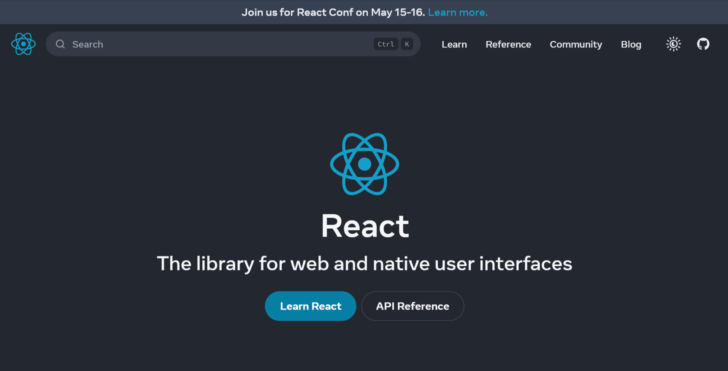
Task: Open the Reference nav item
Action: [x=508, y=45]
